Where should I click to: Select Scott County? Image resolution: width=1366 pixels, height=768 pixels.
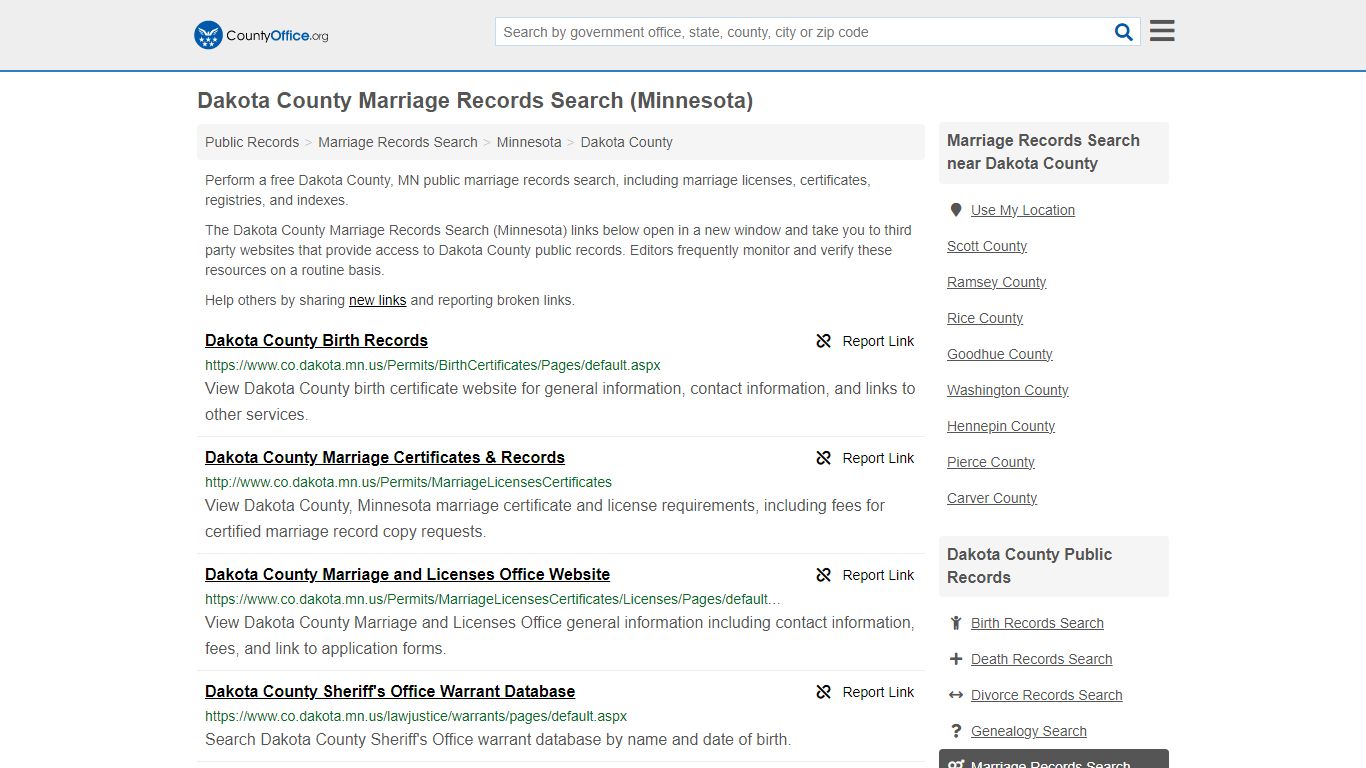click(x=987, y=246)
